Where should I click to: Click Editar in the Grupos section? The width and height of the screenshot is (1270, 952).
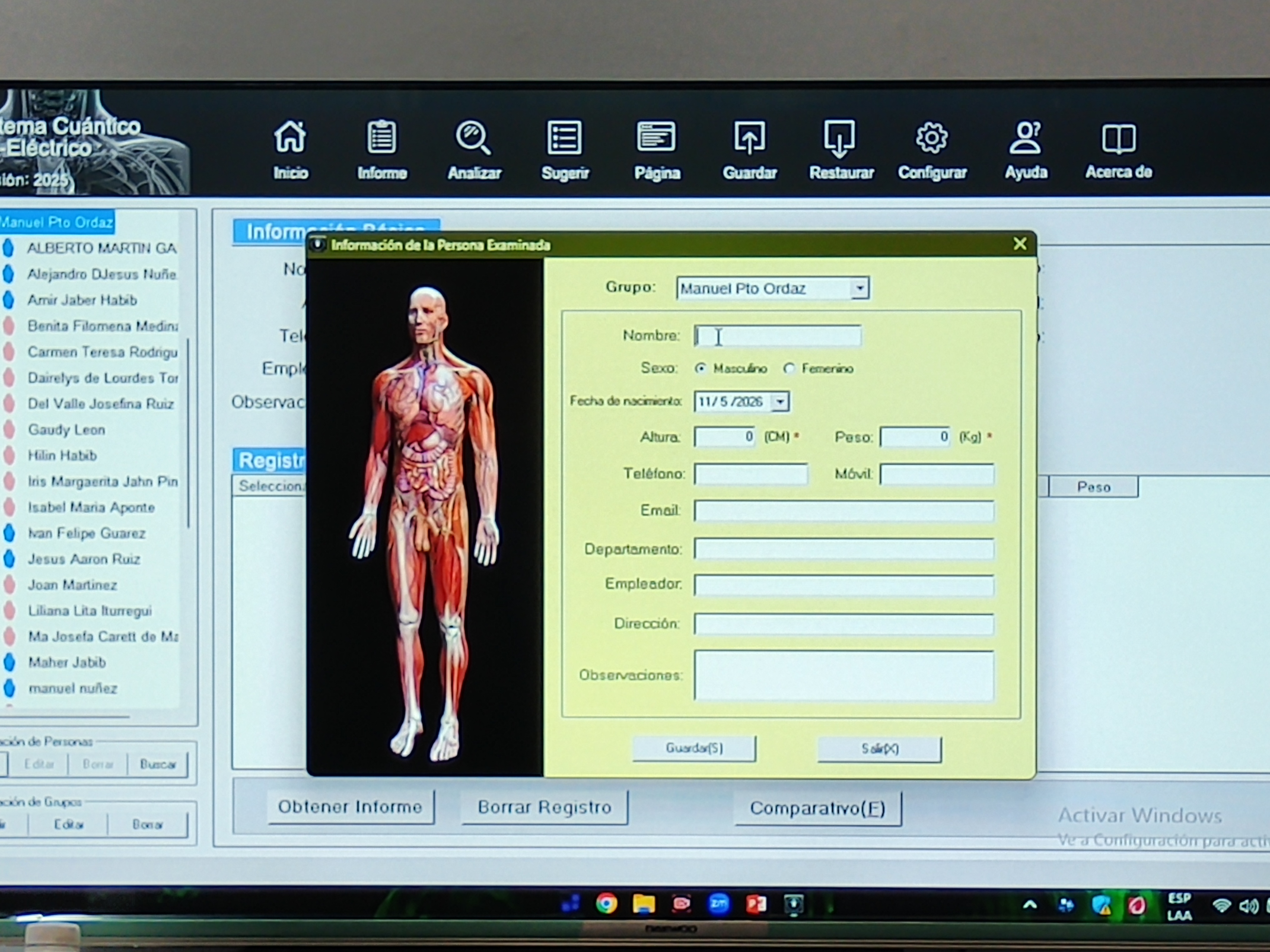point(68,825)
